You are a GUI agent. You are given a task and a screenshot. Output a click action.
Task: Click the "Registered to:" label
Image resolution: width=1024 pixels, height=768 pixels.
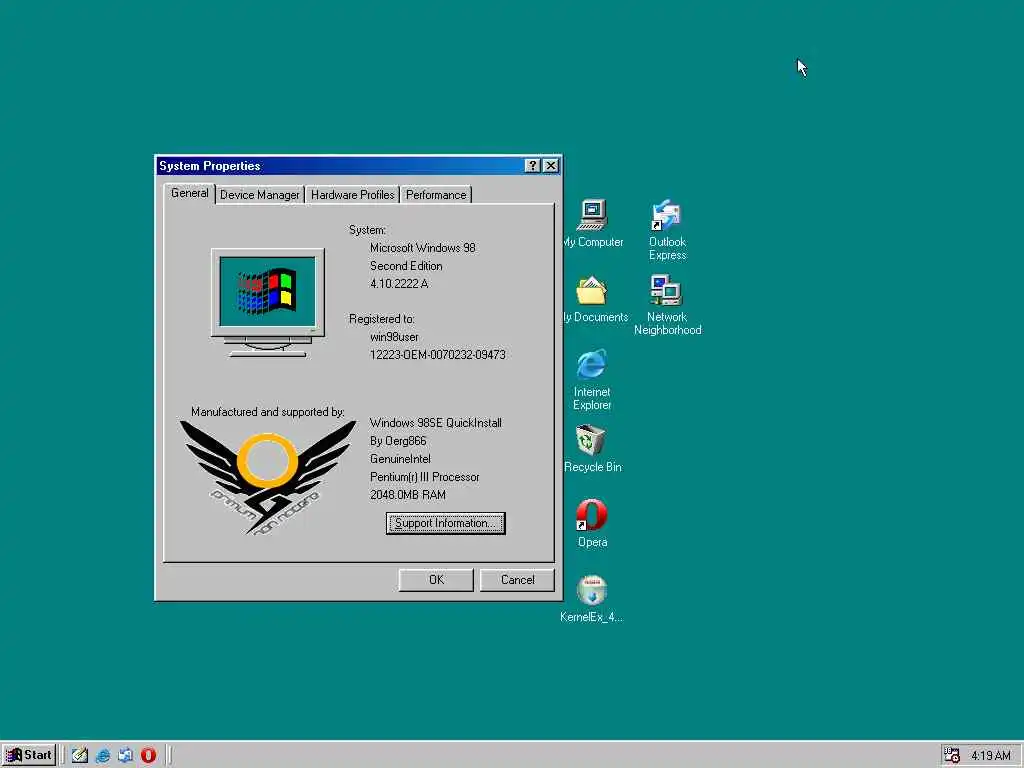(x=381, y=319)
